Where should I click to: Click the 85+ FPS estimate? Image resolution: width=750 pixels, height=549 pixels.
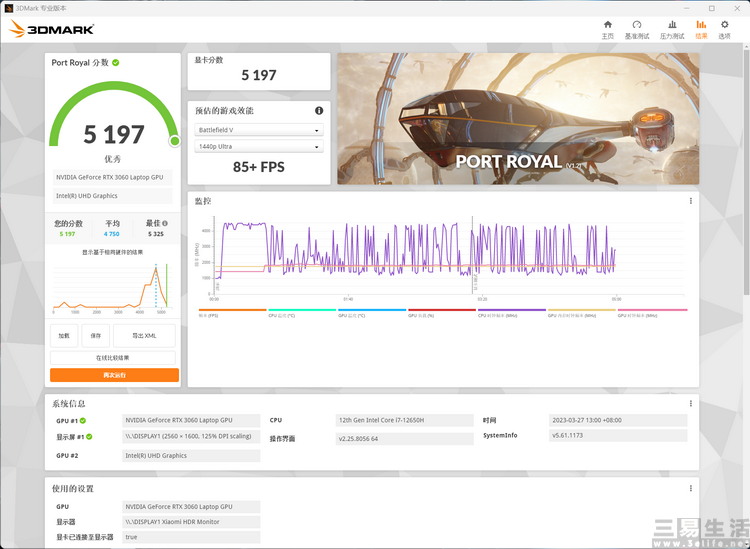point(259,167)
